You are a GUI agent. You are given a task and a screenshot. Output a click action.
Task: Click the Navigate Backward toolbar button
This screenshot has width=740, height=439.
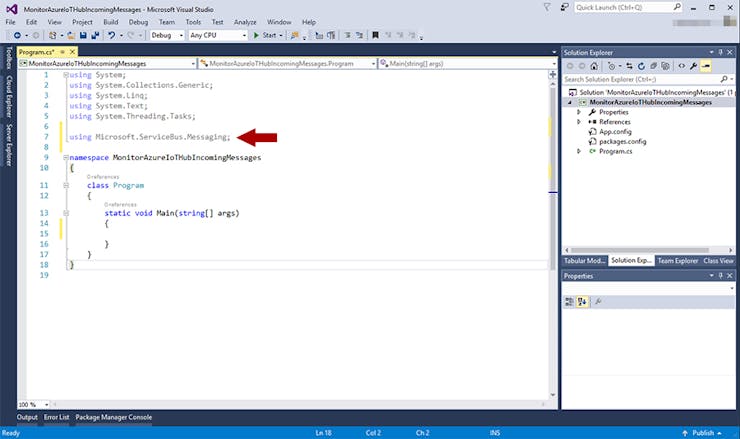(x=17, y=35)
